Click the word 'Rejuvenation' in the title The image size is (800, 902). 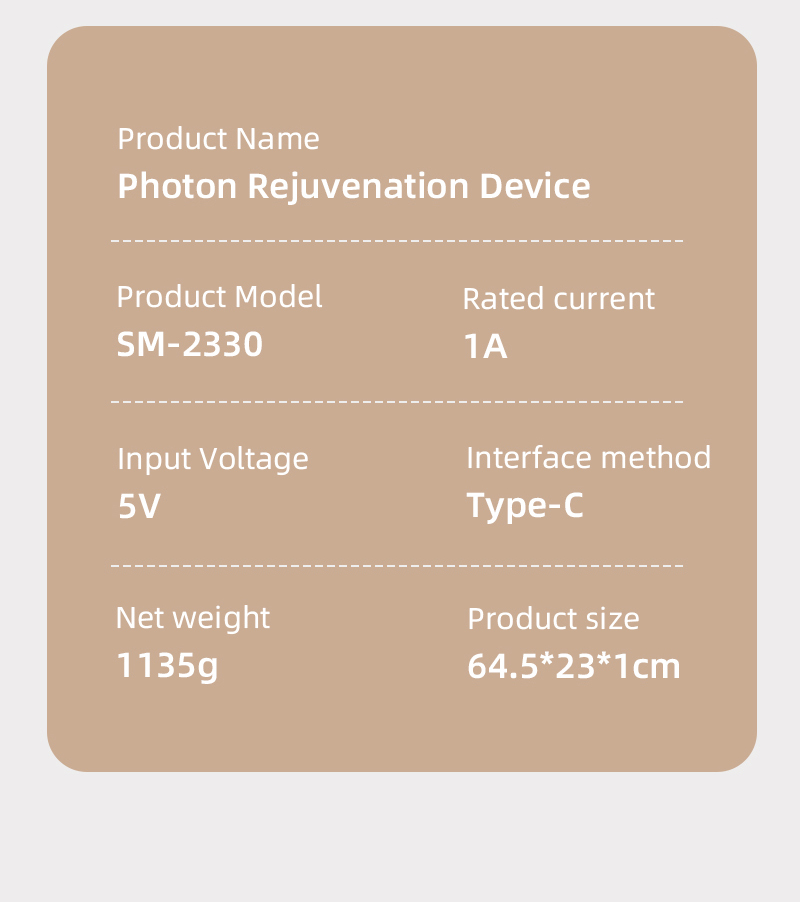tap(358, 188)
